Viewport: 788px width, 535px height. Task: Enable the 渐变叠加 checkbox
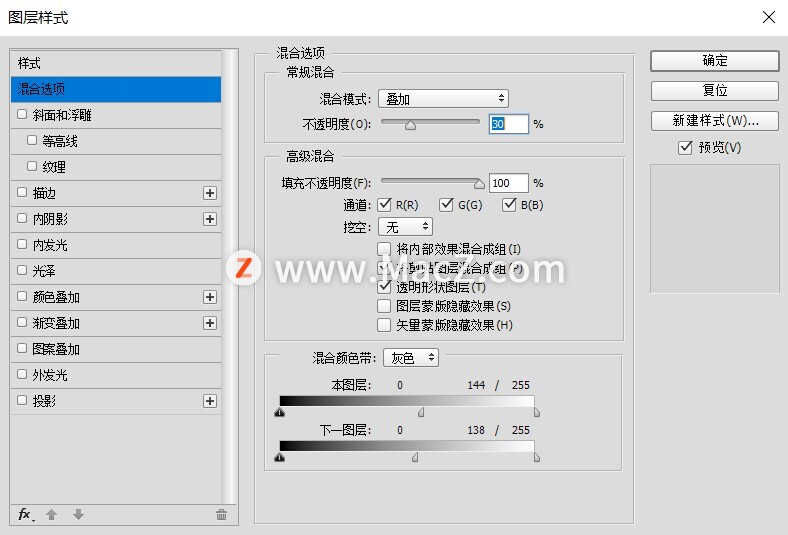point(22,322)
